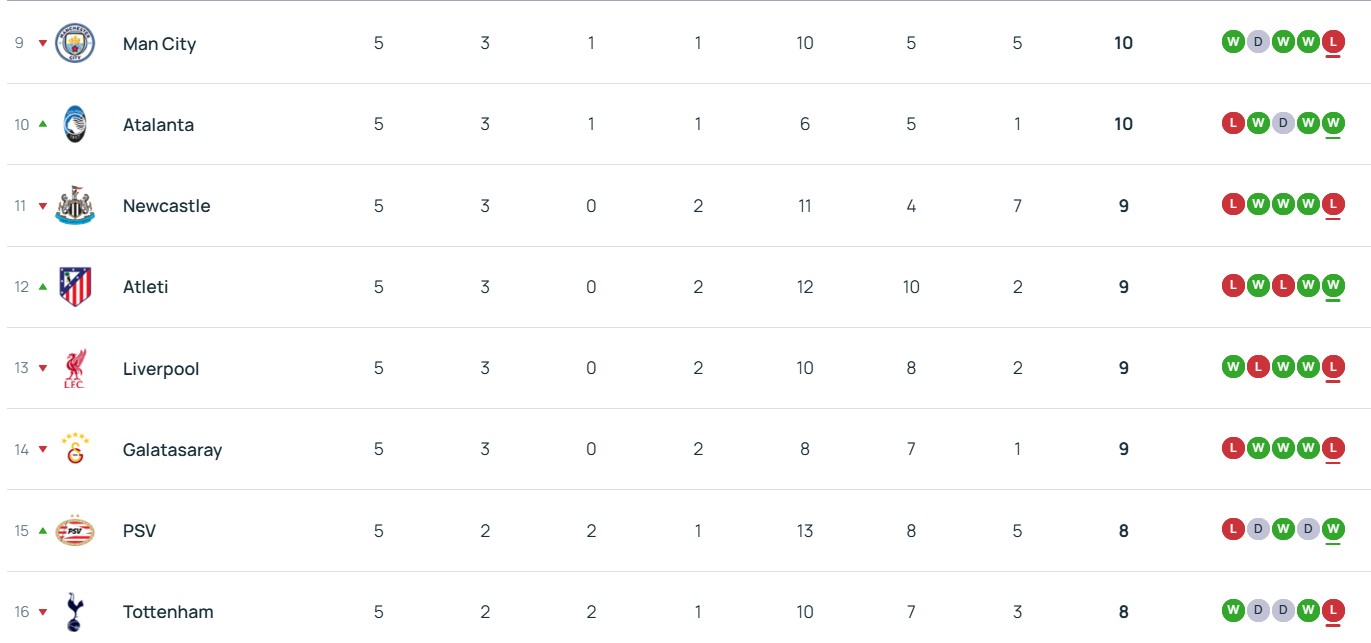This screenshot has width=1371, height=643.
Task: Click the red down arrow beside Liverpool
Action: pos(43,369)
